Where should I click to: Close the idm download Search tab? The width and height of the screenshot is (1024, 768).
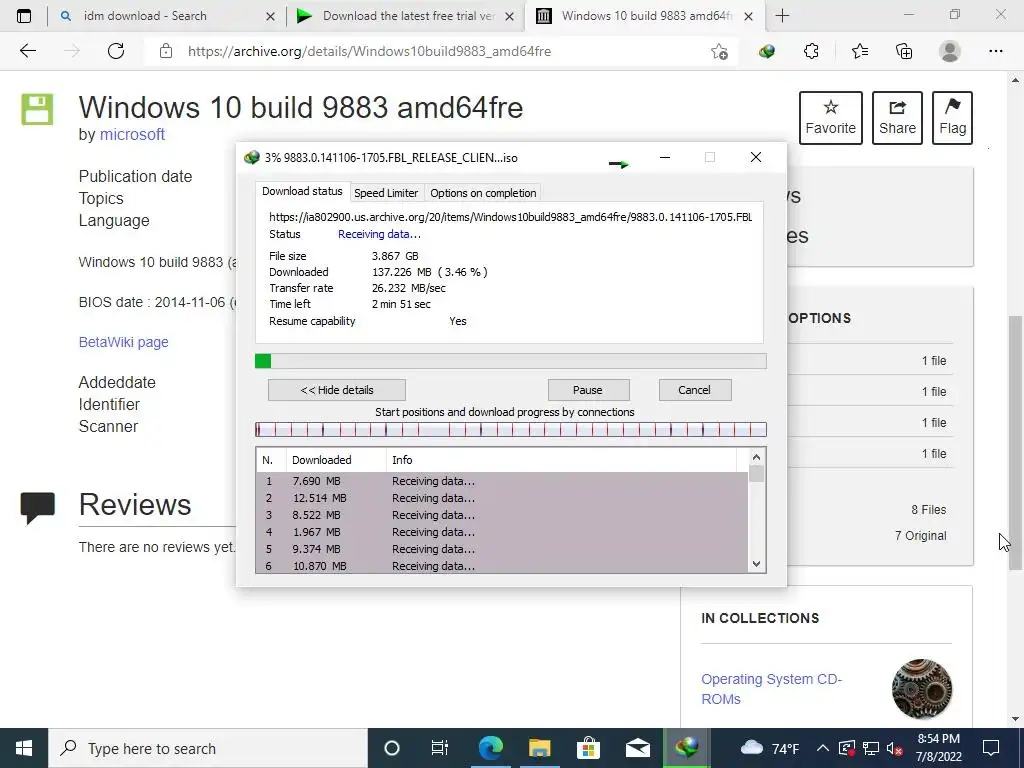[x=270, y=16]
